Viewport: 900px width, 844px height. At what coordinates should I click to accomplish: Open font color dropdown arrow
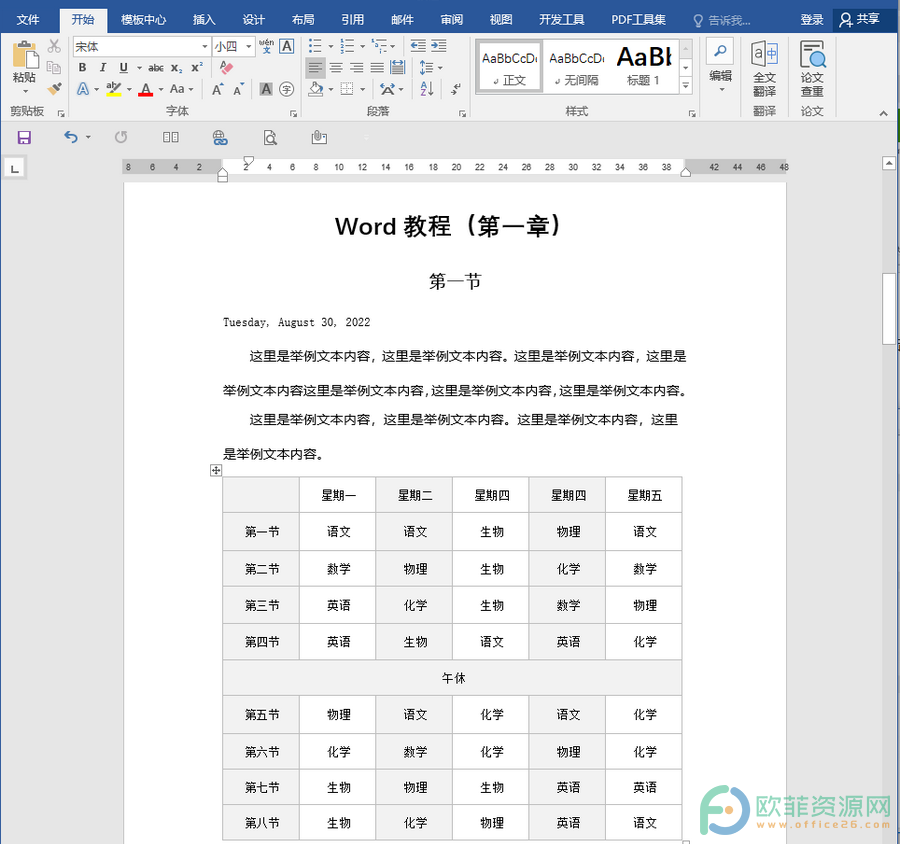point(161,89)
